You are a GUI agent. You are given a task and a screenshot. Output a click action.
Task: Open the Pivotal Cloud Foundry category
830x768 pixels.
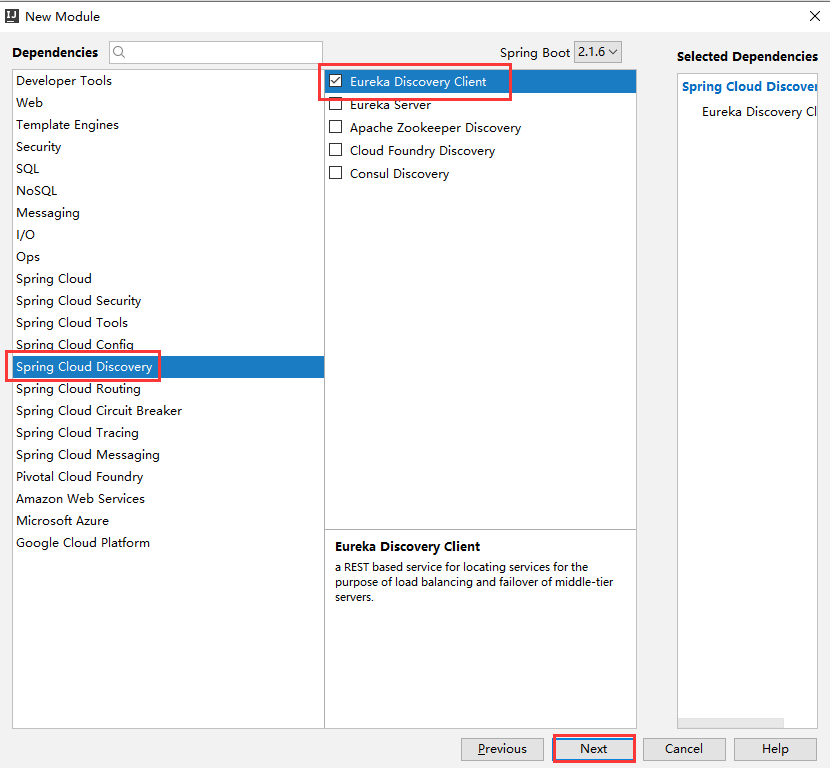(x=168, y=476)
